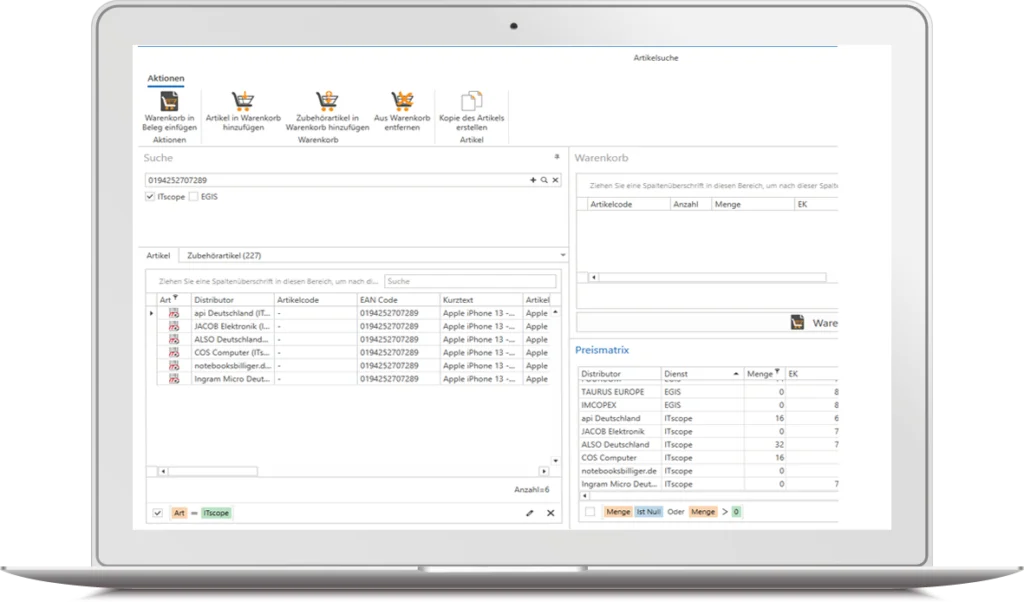Click Zubehörartikel in Warenkorb hinzufügen icon
This screenshot has width=1024, height=602.
coord(327,102)
